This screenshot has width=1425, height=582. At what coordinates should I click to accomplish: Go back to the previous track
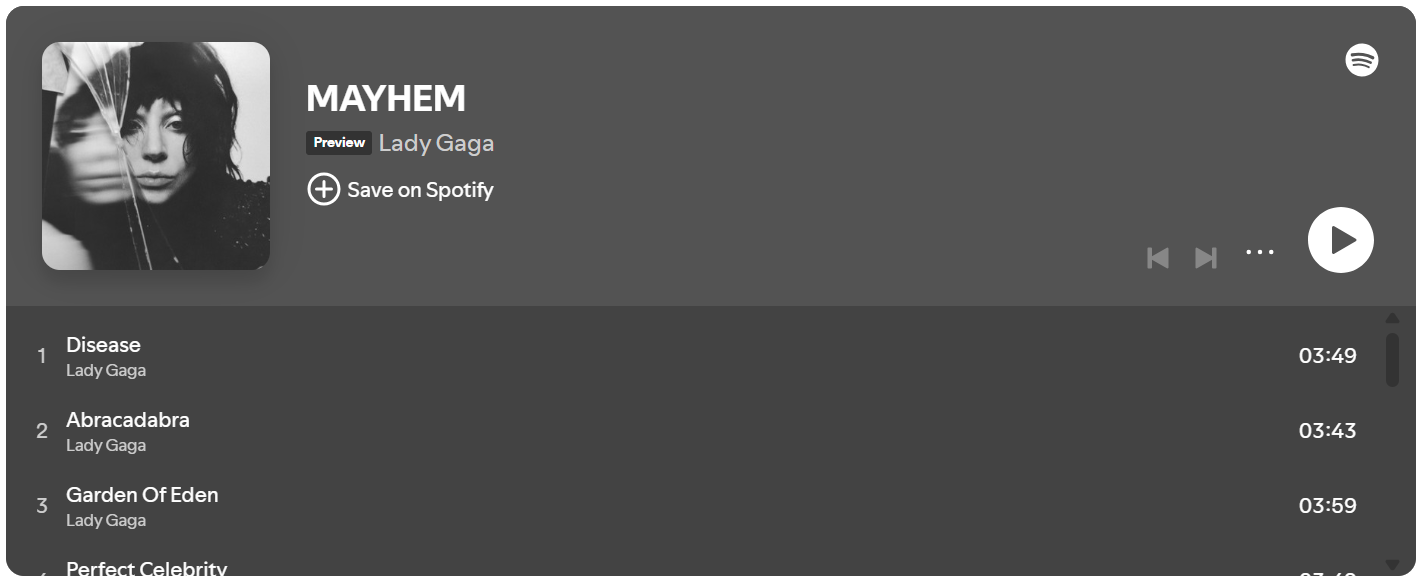click(1158, 258)
